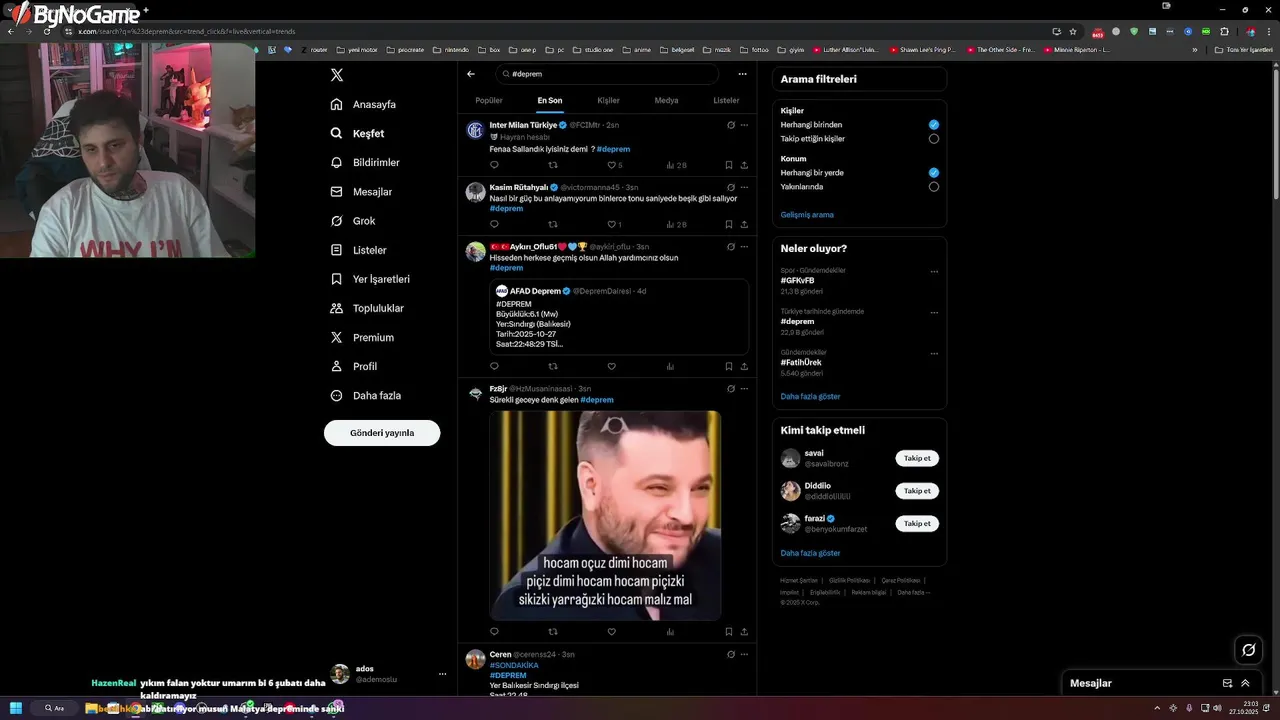The height and width of the screenshot is (720, 1280).
Task: Select 'Yakınlarında' location filter
Action: pos(934,187)
